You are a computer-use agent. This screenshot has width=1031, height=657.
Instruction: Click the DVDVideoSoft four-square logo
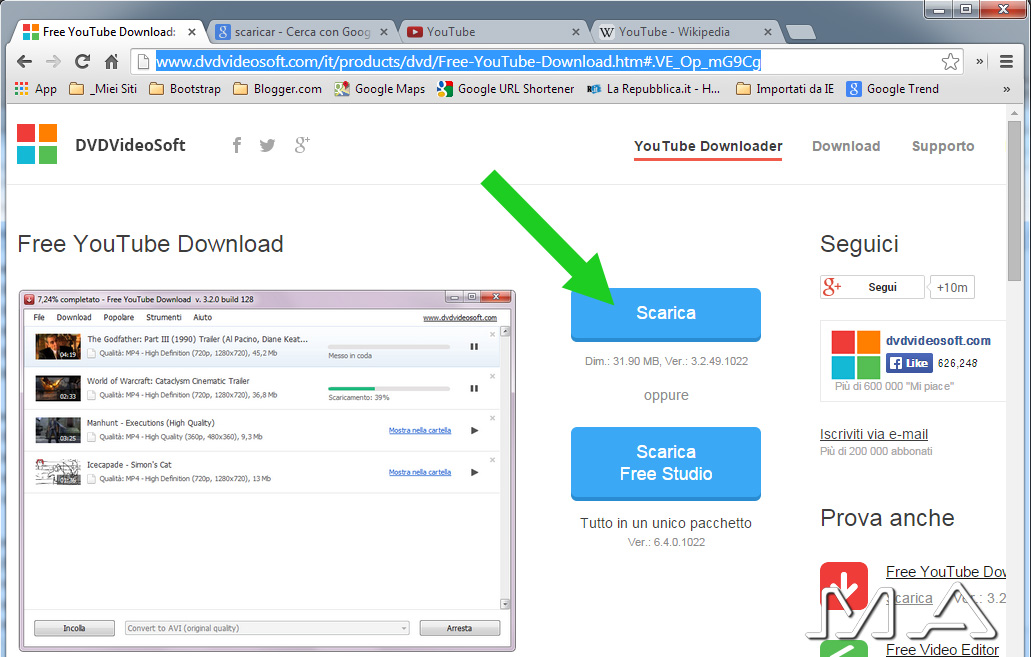click(37, 144)
